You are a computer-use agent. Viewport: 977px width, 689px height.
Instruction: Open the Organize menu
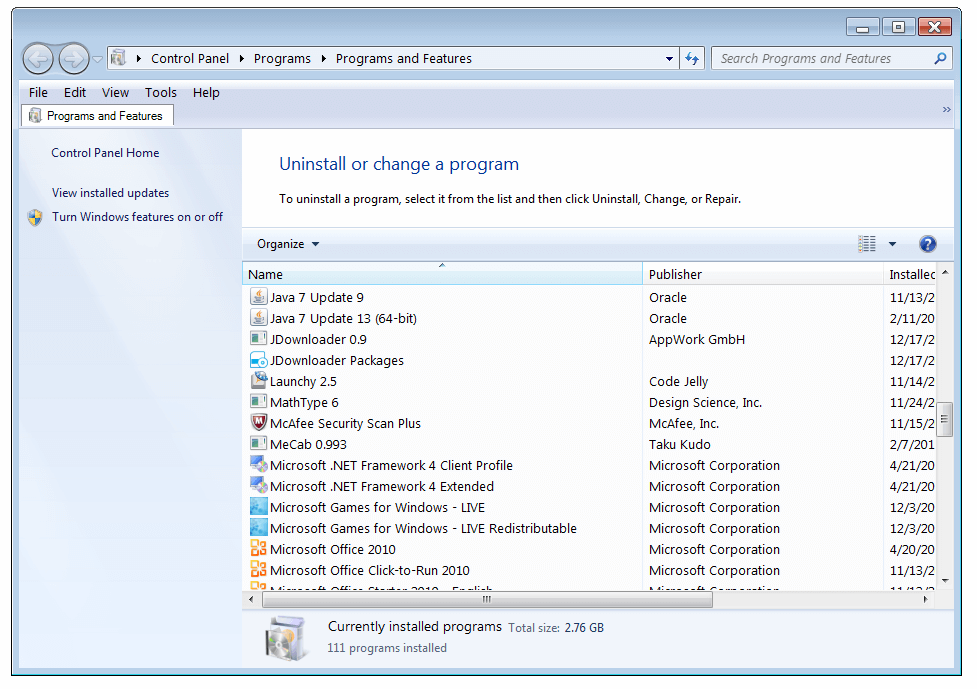(x=286, y=243)
